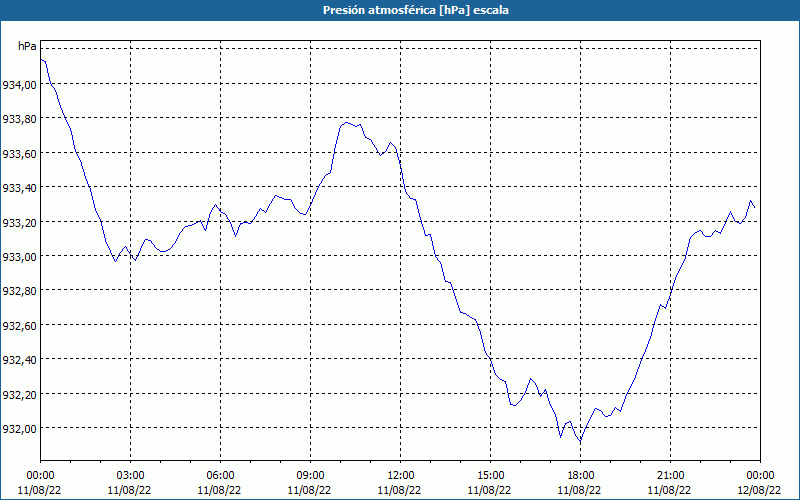Select the 933,40 y-axis label

coord(19,188)
